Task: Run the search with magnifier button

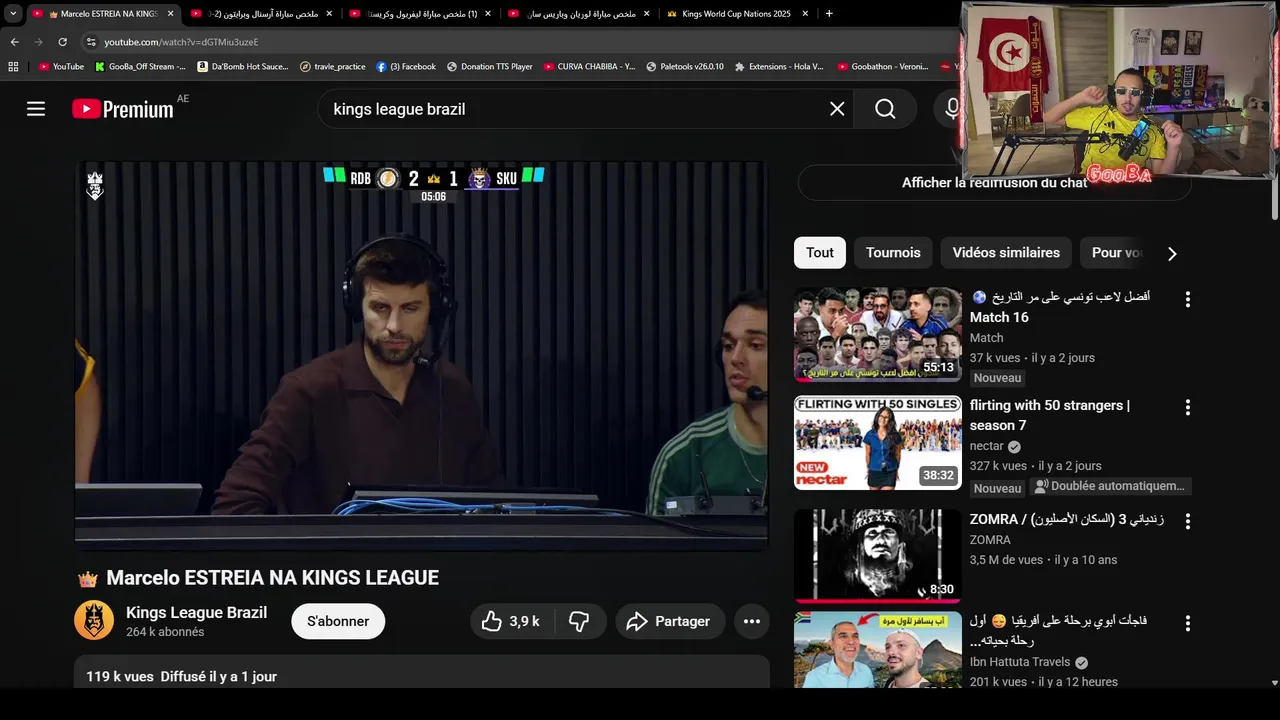Action: (885, 109)
